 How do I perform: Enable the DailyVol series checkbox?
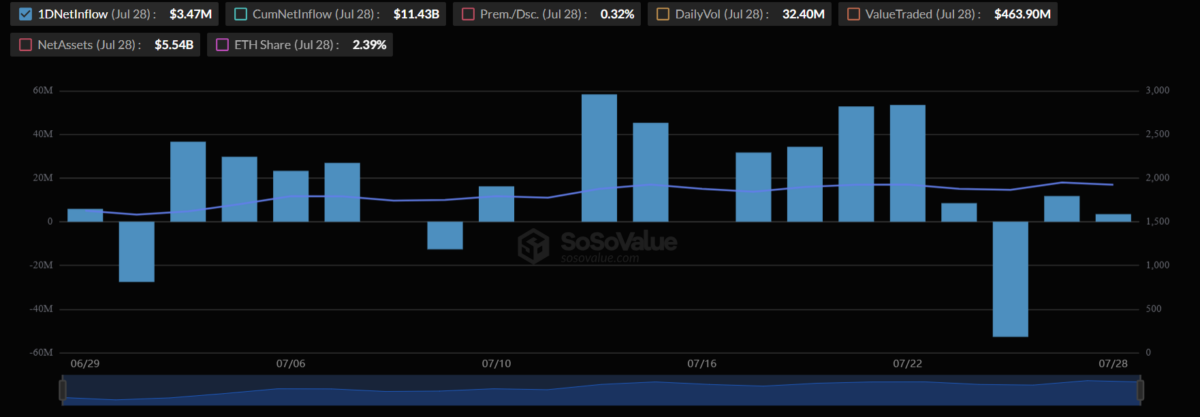coord(662,15)
